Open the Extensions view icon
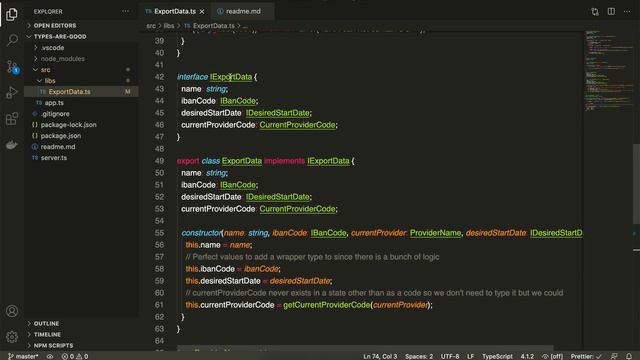 click(x=12, y=119)
